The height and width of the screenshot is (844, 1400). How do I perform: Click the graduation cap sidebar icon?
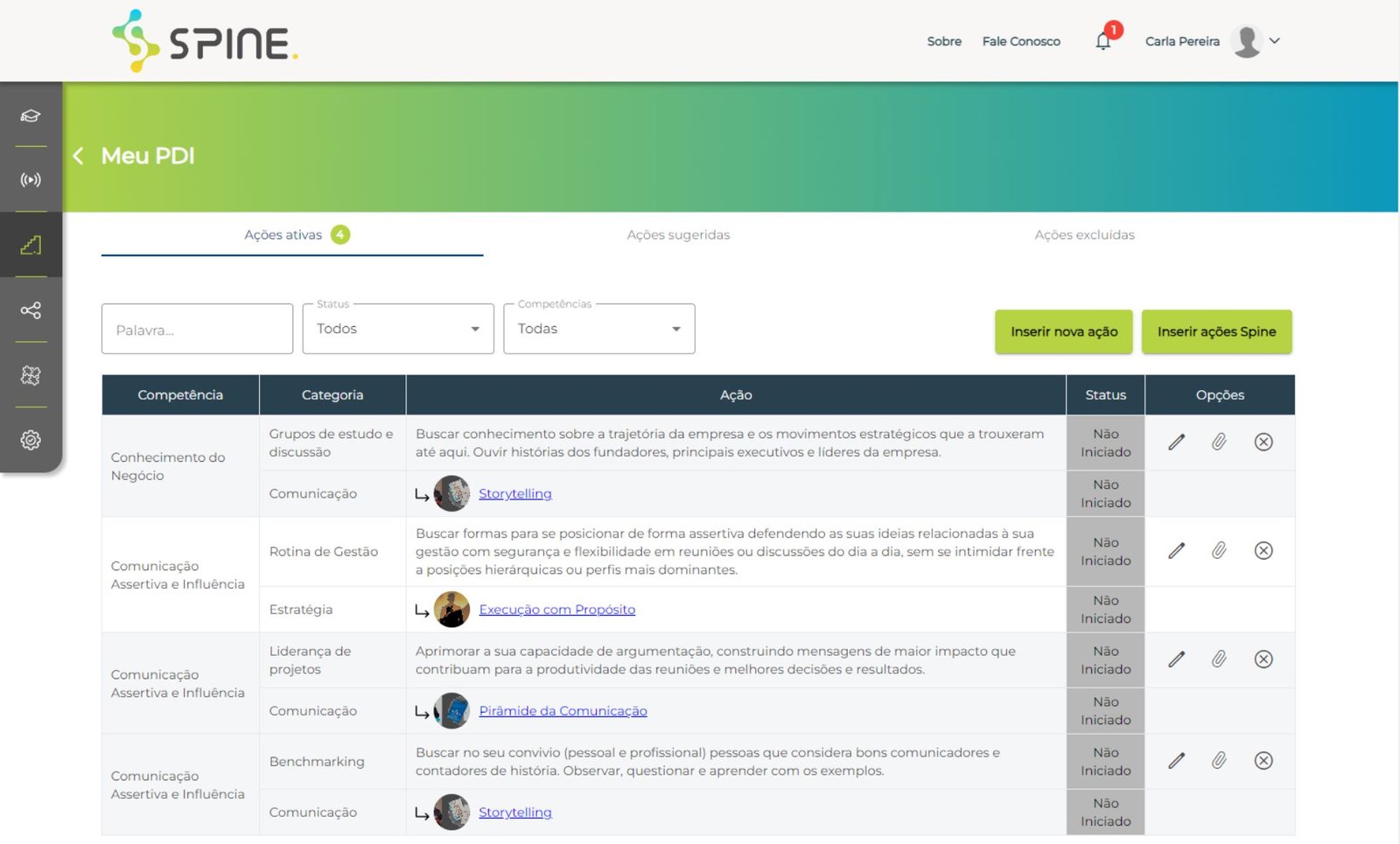point(31,115)
